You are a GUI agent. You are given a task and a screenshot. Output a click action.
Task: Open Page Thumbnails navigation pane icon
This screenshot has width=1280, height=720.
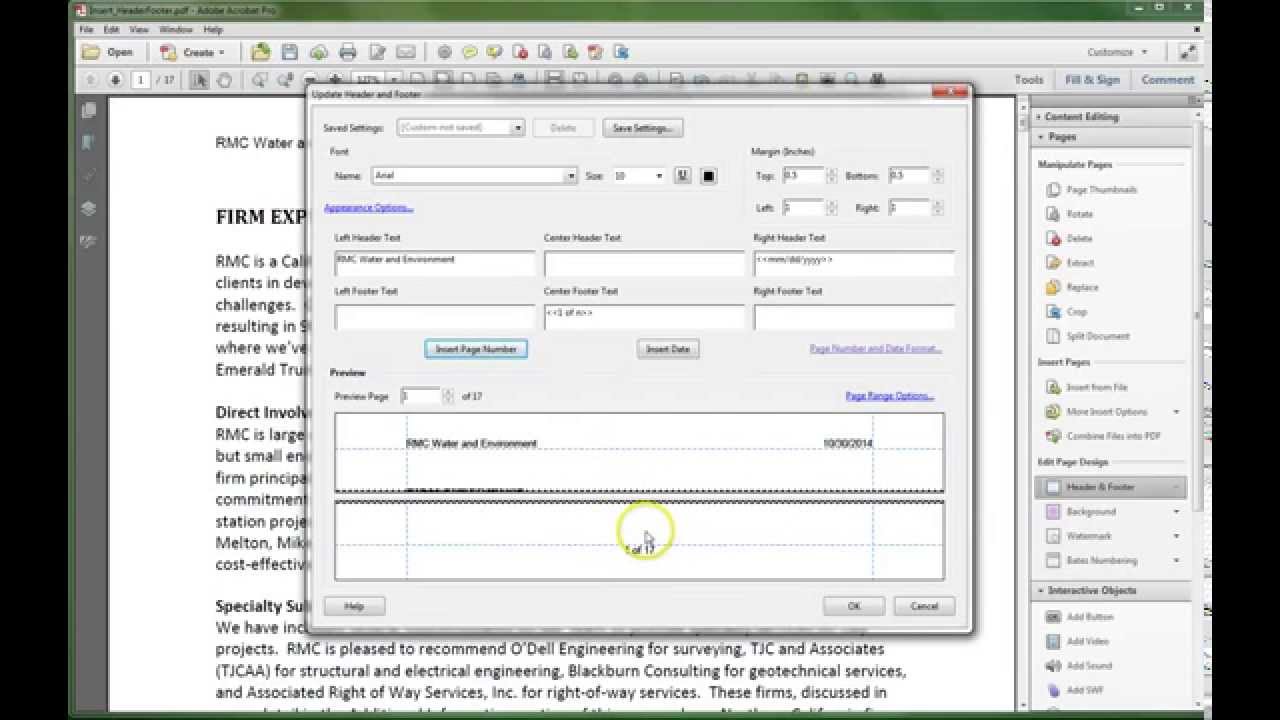coord(89,110)
